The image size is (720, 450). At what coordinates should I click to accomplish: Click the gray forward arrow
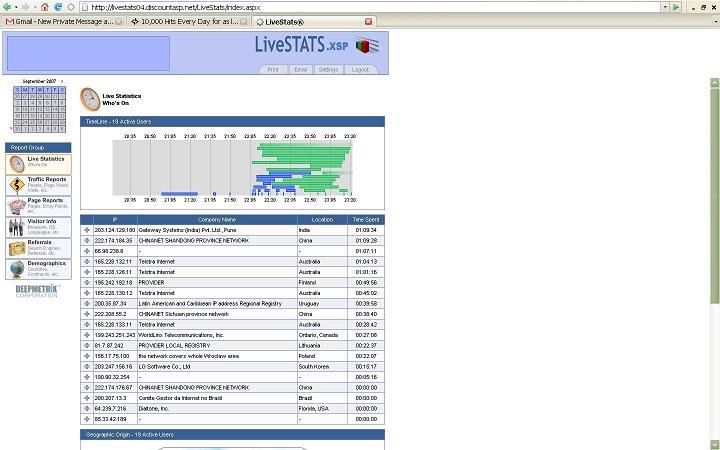pos(26,7)
